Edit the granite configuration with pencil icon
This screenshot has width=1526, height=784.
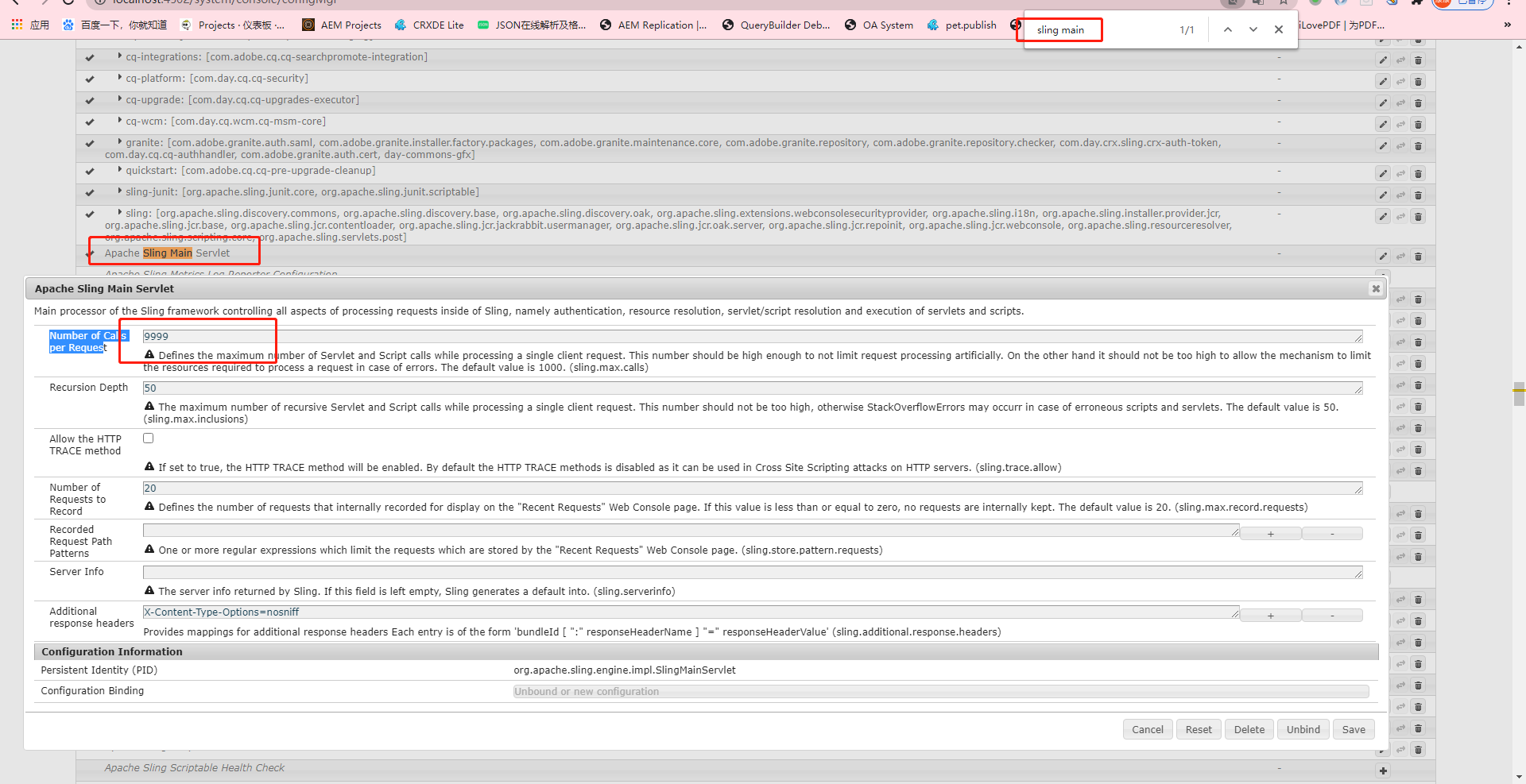point(1383,146)
